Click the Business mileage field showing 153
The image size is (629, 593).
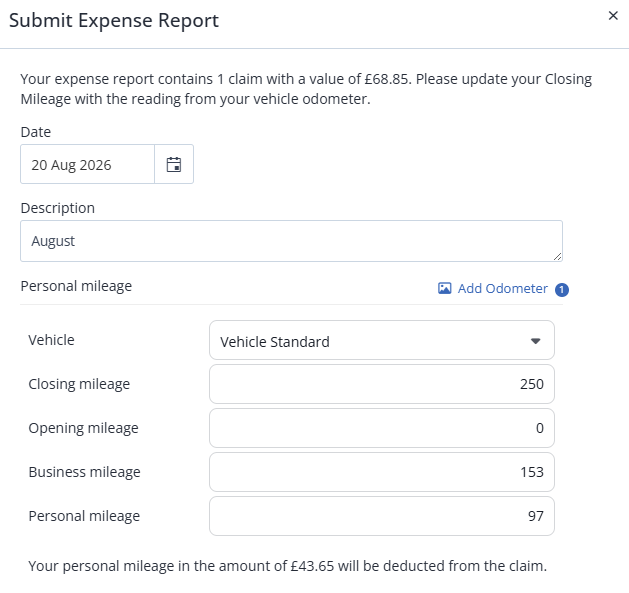[x=381, y=472]
